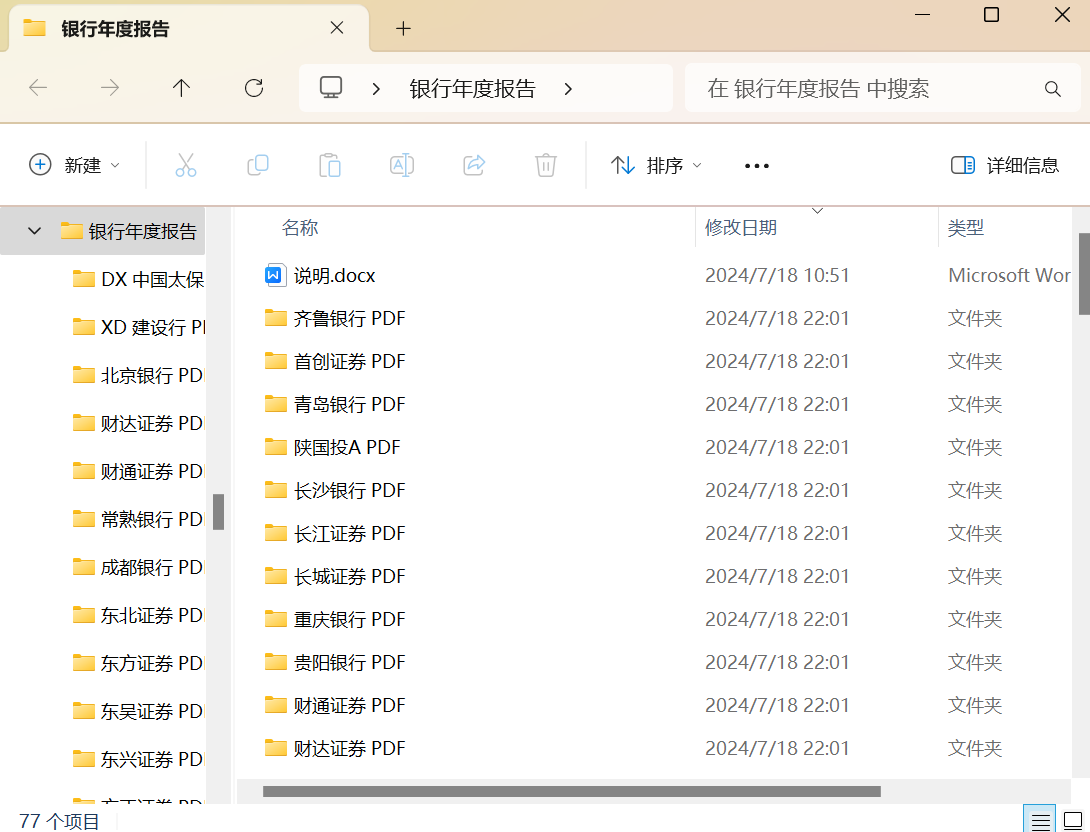This screenshot has width=1090, height=832.
Task: Expand breadcrumb chevron after 银行年度报告
Action: coord(568,88)
